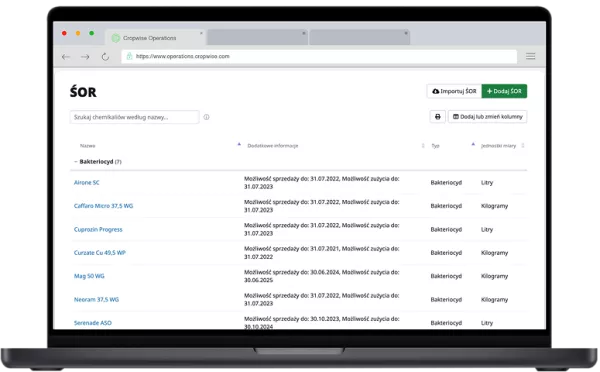The width and height of the screenshot is (600, 372).
Task: Focus the chemical name search field
Action: click(134, 117)
